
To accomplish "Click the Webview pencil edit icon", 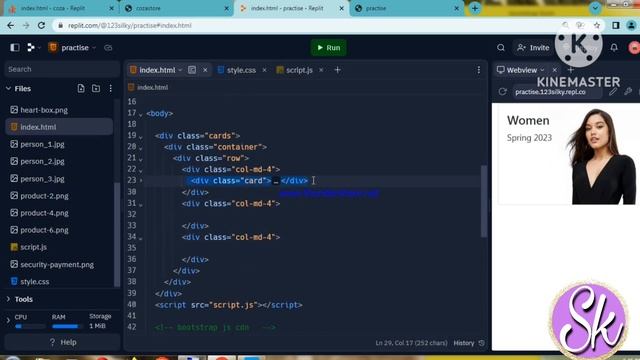I will (613, 92).
